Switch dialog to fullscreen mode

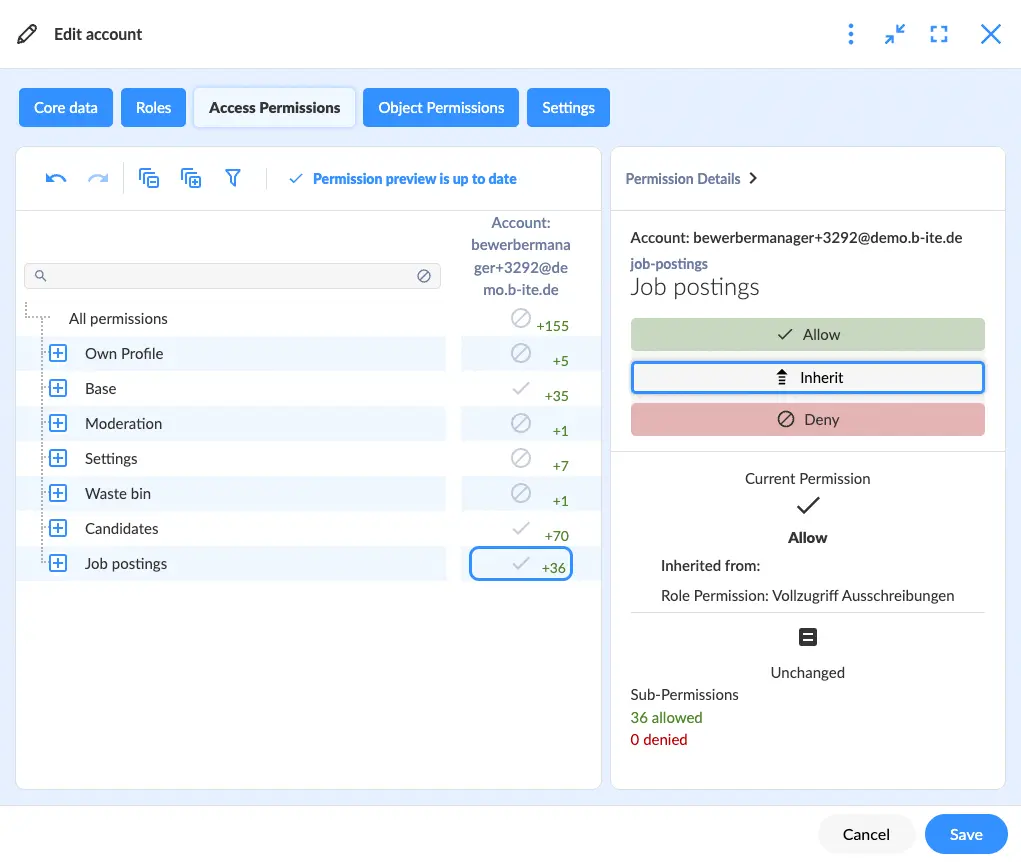click(938, 34)
